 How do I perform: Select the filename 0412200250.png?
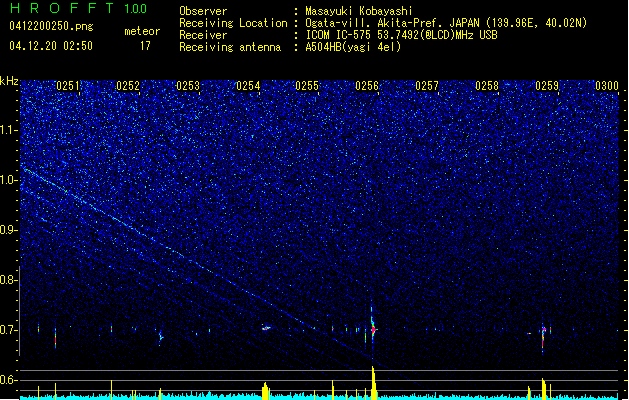click(51, 26)
